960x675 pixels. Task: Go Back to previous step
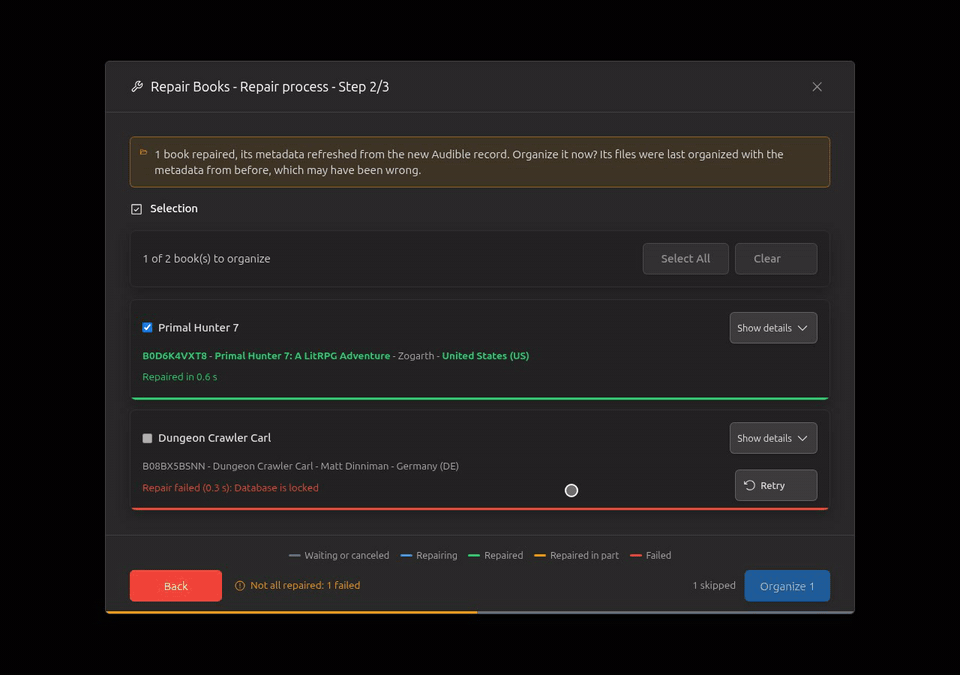(x=176, y=586)
